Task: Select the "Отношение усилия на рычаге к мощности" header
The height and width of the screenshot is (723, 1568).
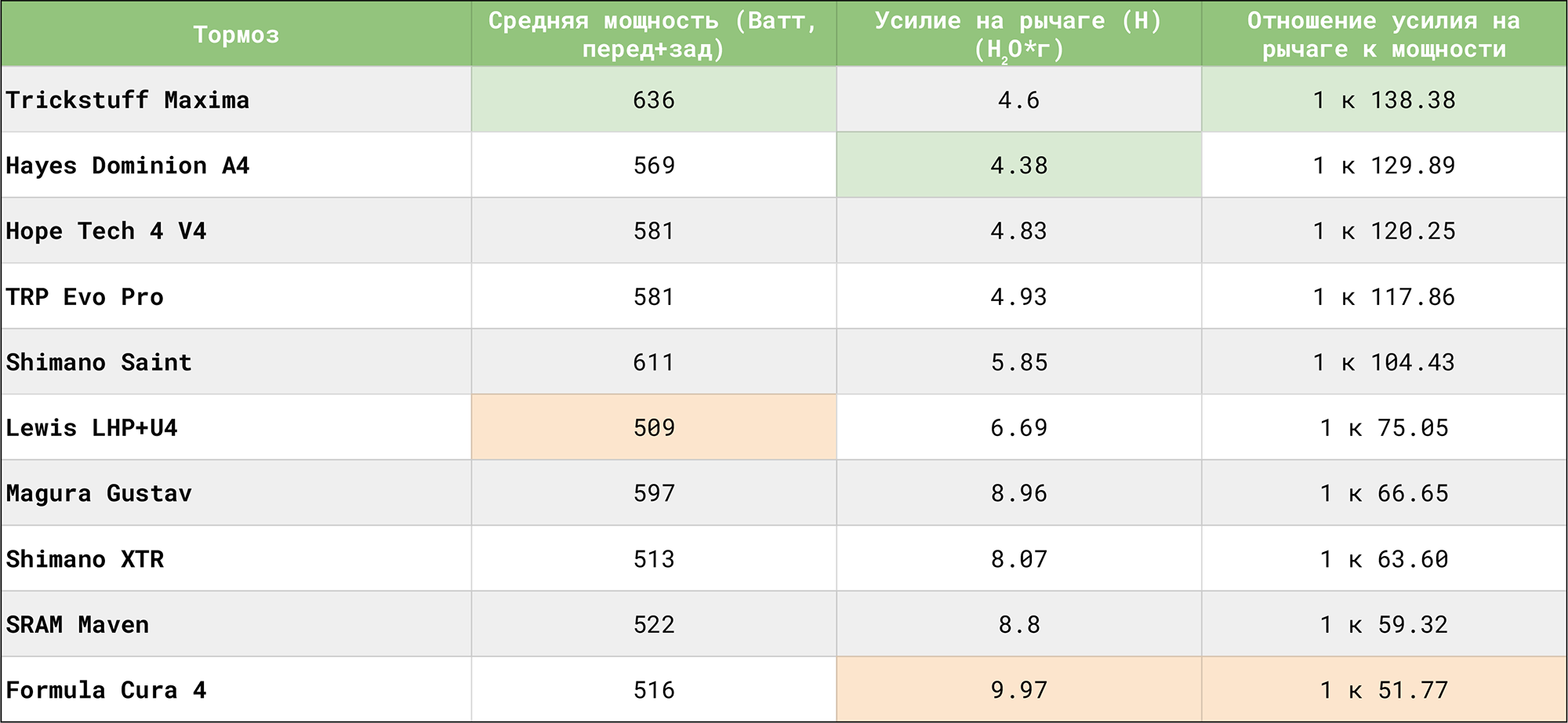Action: pos(1384,35)
